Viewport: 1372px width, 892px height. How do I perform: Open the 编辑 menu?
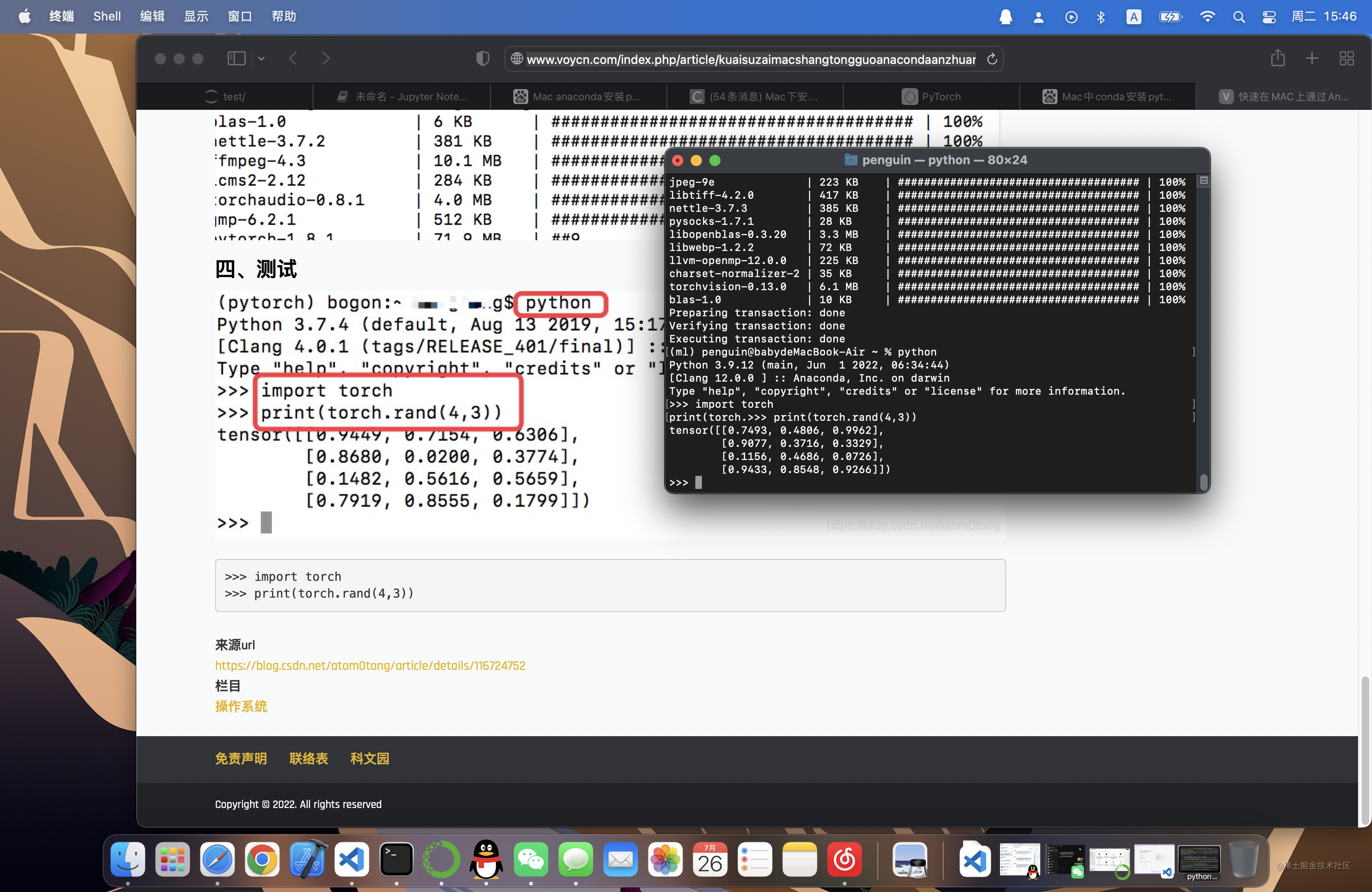[153, 16]
